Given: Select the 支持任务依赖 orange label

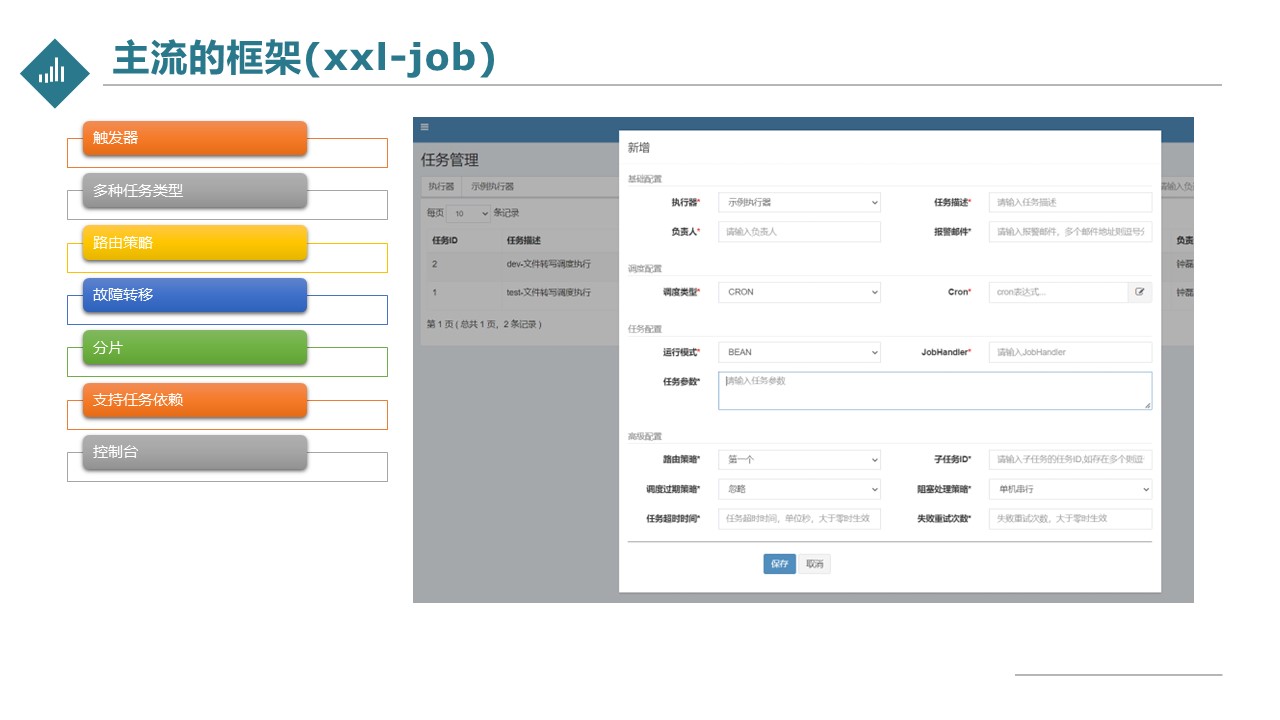Looking at the screenshot, I should tap(195, 400).
